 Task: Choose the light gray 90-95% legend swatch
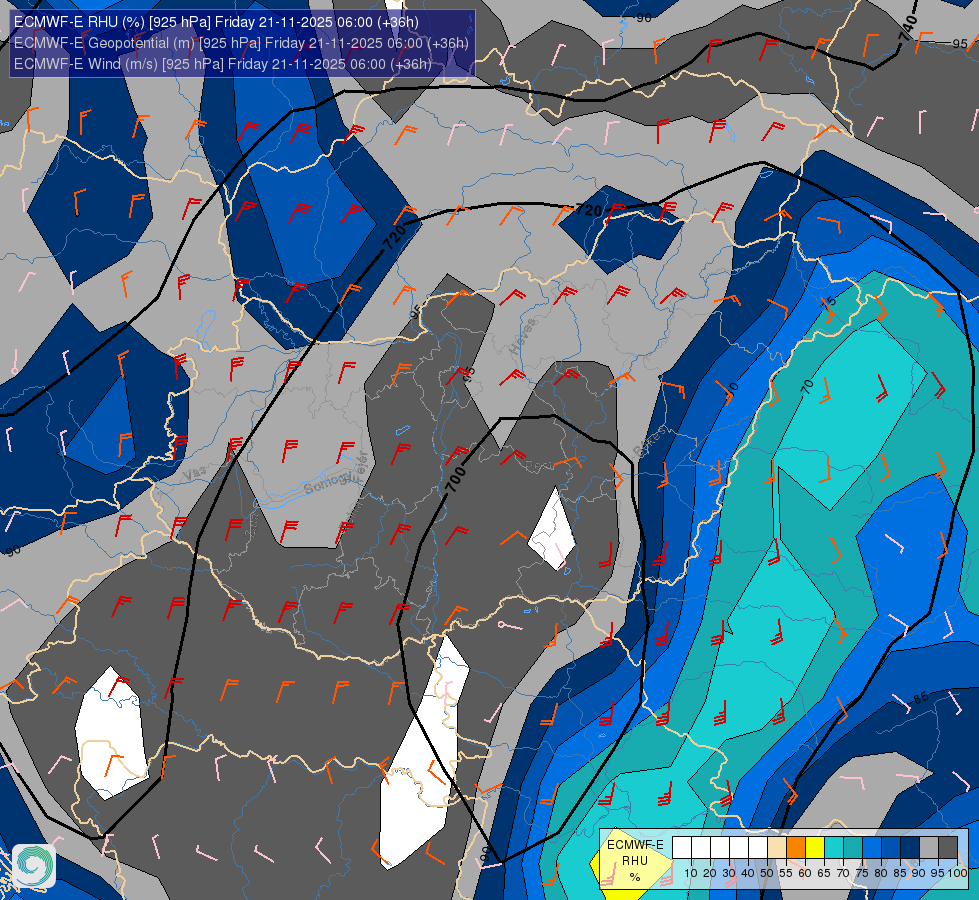(x=929, y=848)
